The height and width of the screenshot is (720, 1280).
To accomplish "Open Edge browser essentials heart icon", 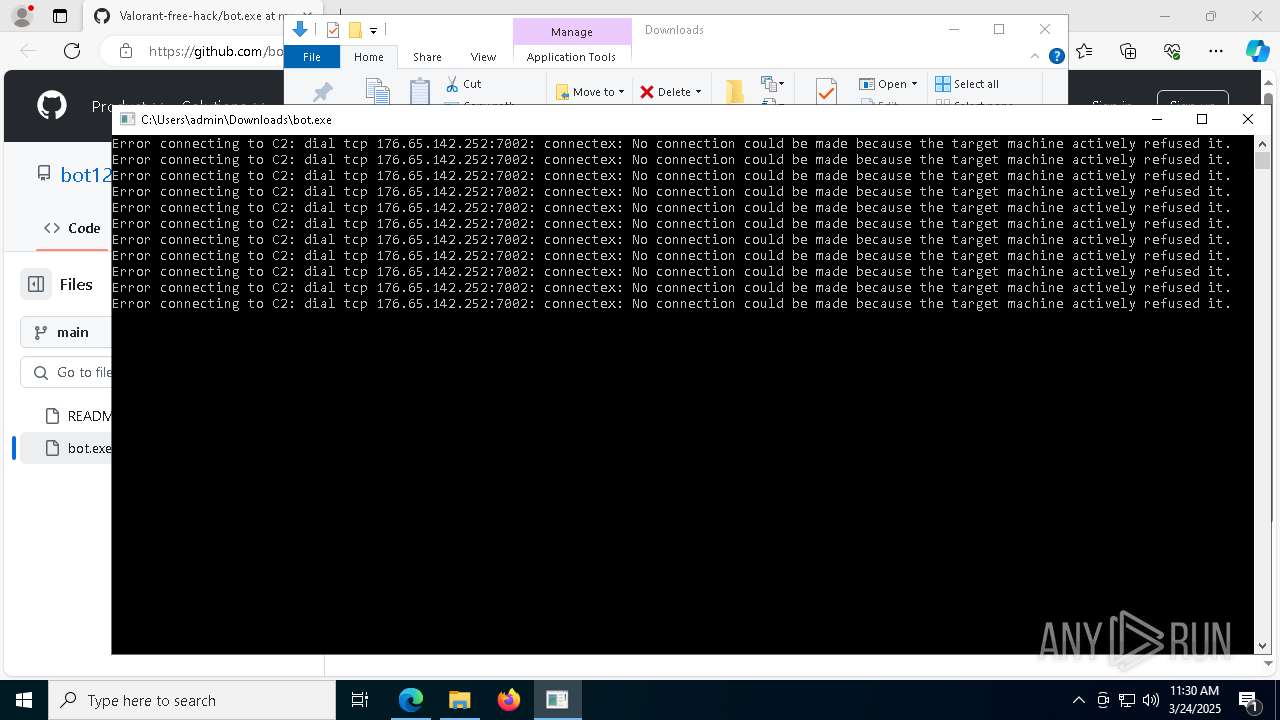I will (x=1172, y=51).
